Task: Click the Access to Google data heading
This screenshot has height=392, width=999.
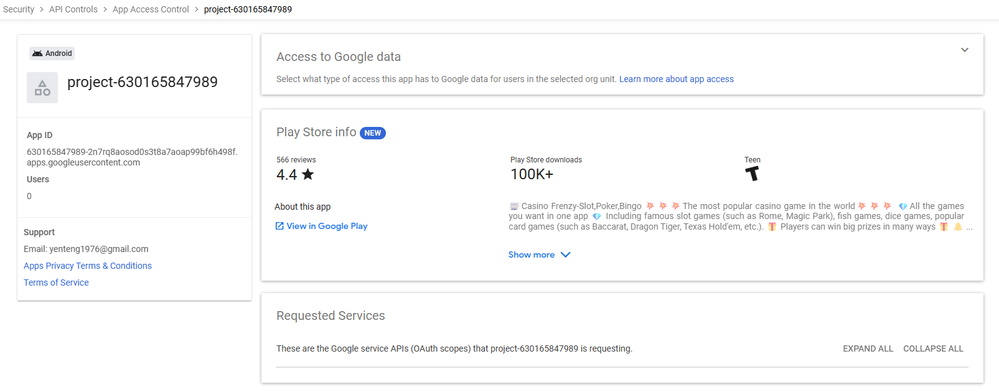Action: [x=338, y=57]
